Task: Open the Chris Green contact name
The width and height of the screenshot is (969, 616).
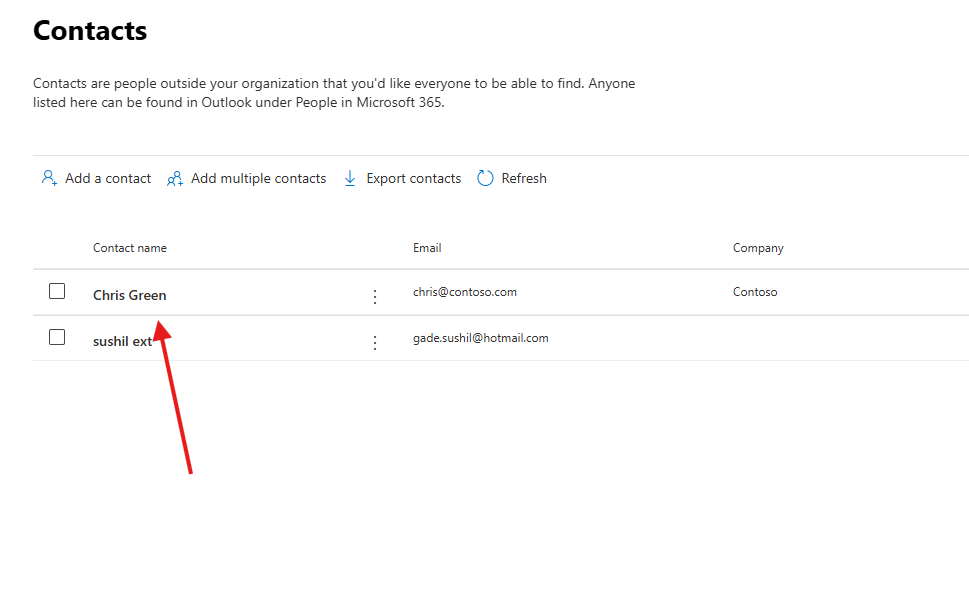Action: point(130,295)
